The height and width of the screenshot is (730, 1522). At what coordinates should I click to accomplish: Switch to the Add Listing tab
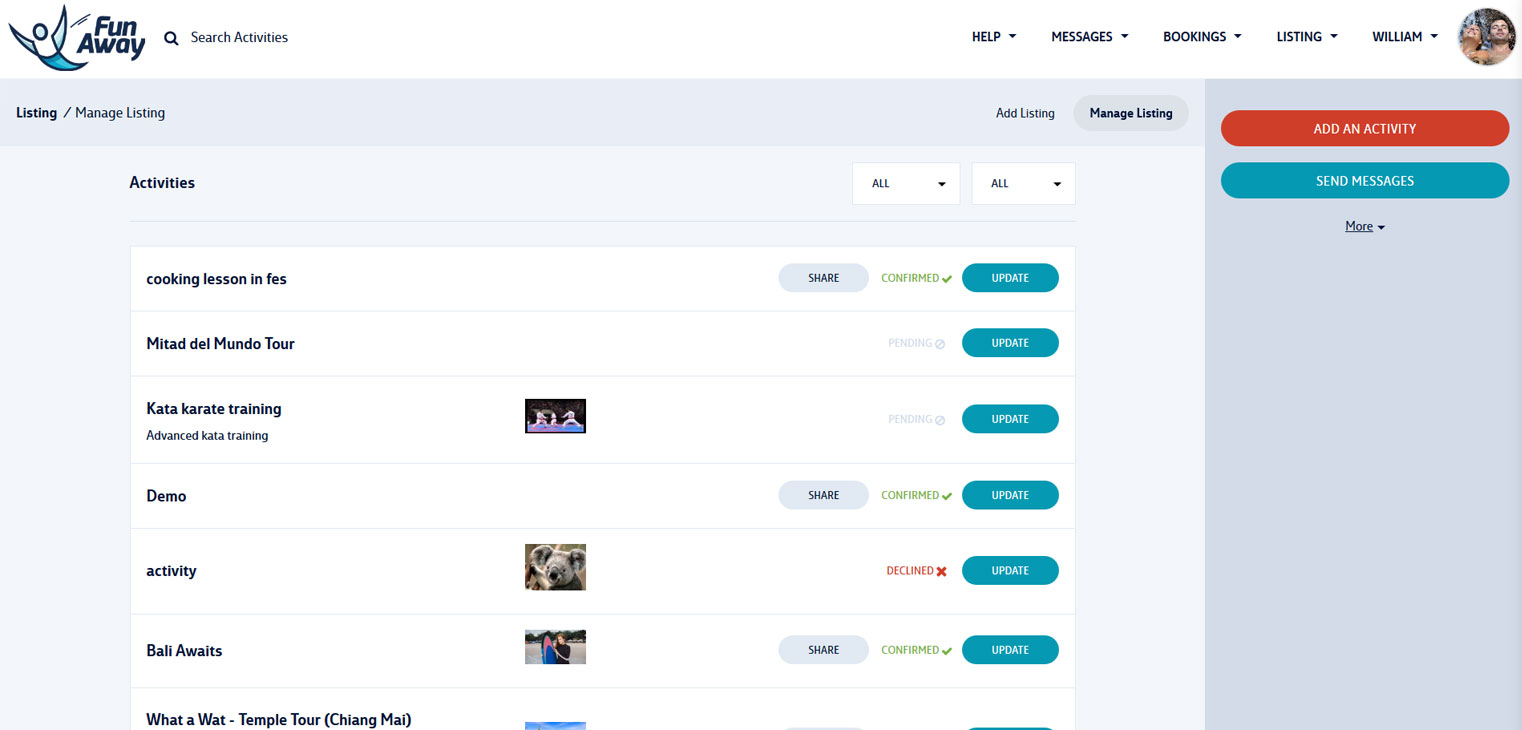pos(1025,114)
